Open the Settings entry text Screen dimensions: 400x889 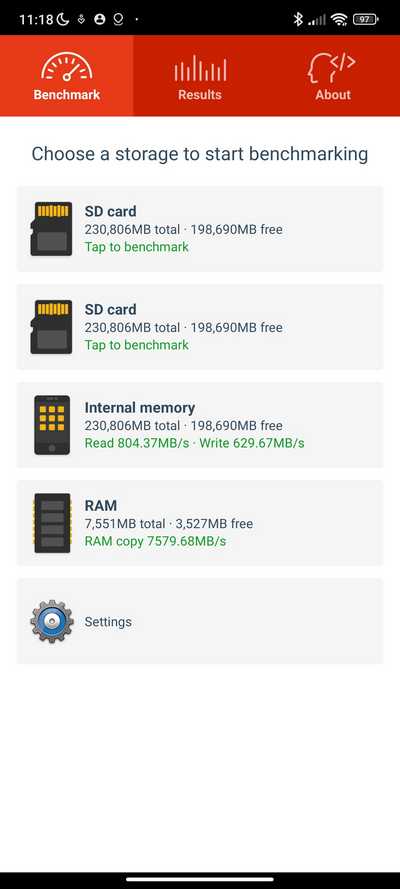(108, 621)
